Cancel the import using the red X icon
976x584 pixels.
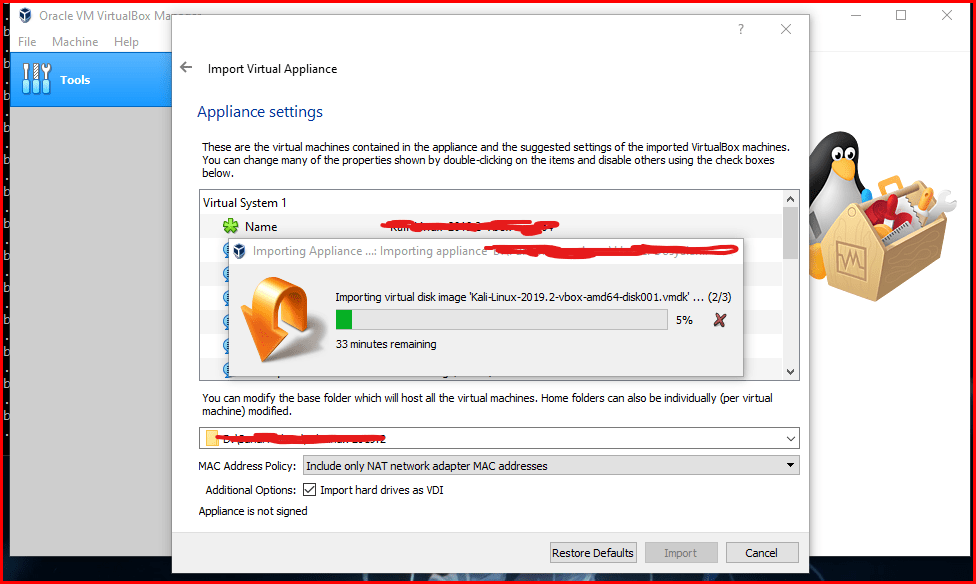click(x=720, y=320)
